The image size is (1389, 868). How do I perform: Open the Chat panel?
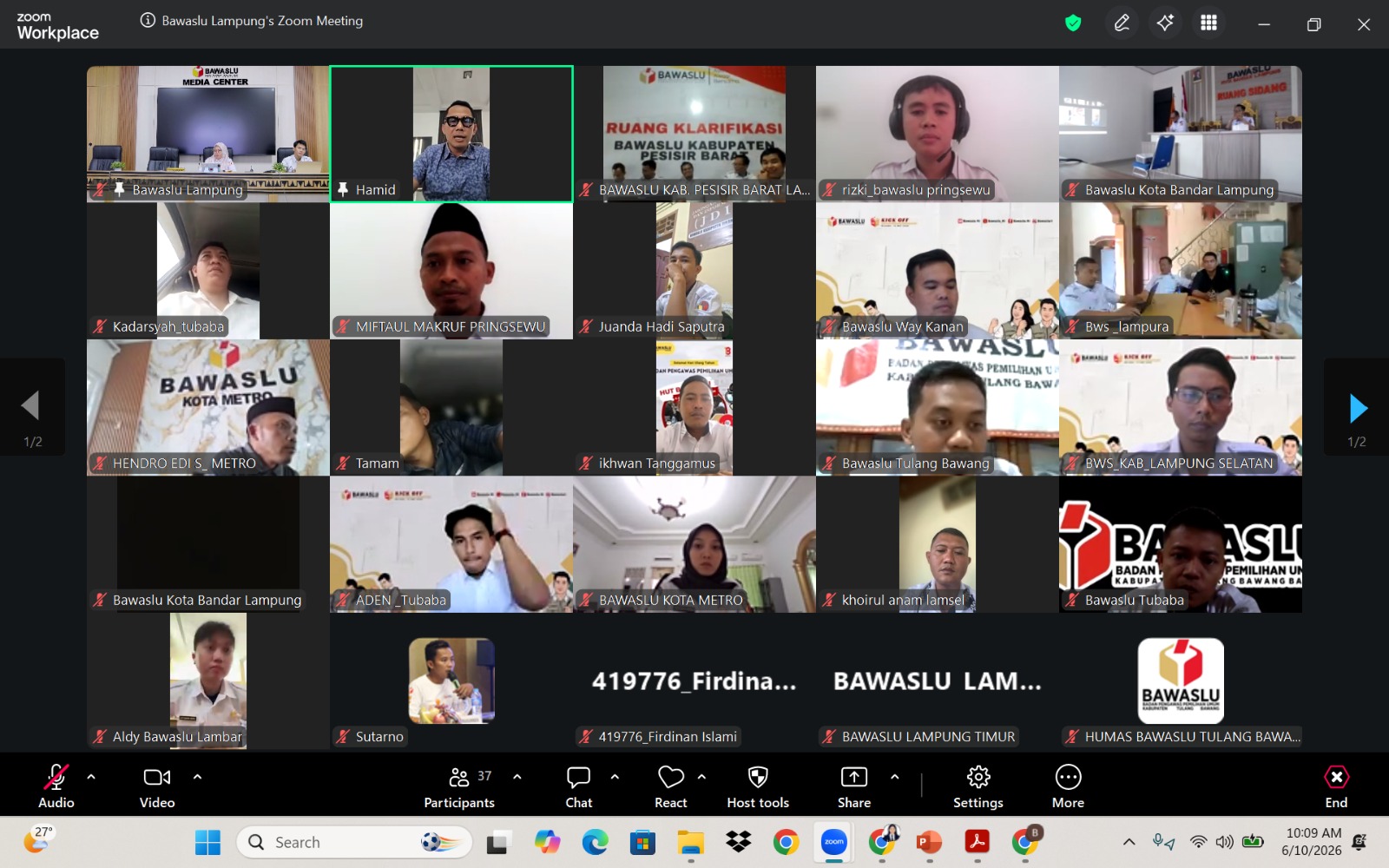(x=578, y=786)
